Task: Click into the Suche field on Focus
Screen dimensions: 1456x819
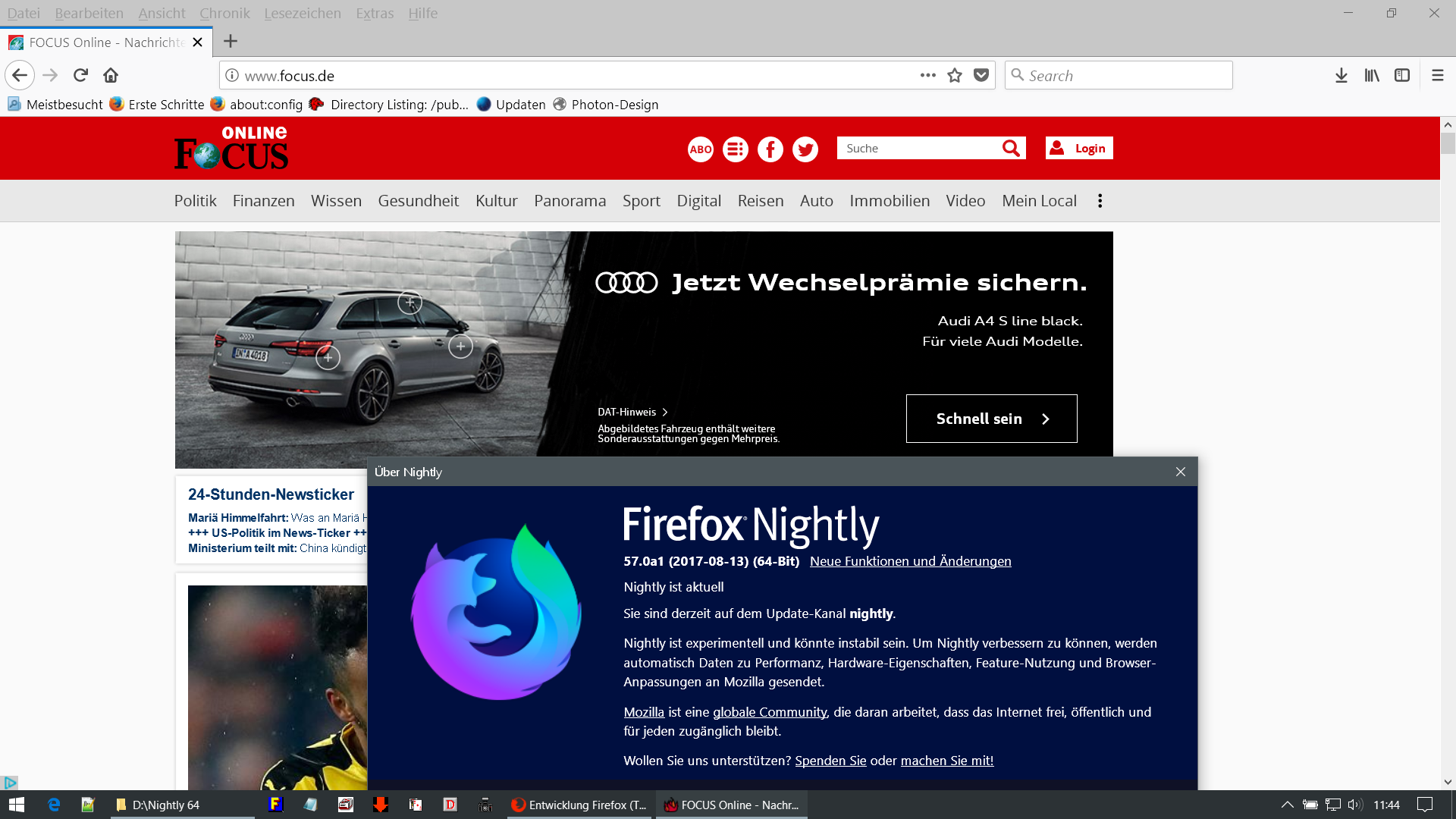Action: point(918,149)
